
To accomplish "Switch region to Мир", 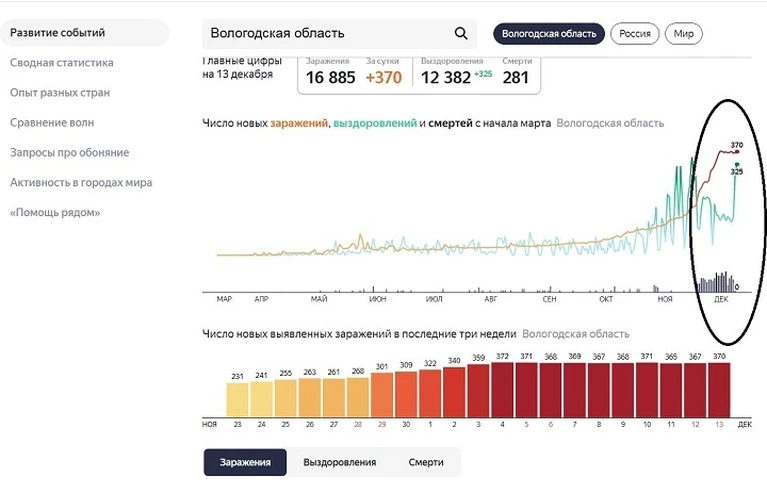I will tap(683, 34).
